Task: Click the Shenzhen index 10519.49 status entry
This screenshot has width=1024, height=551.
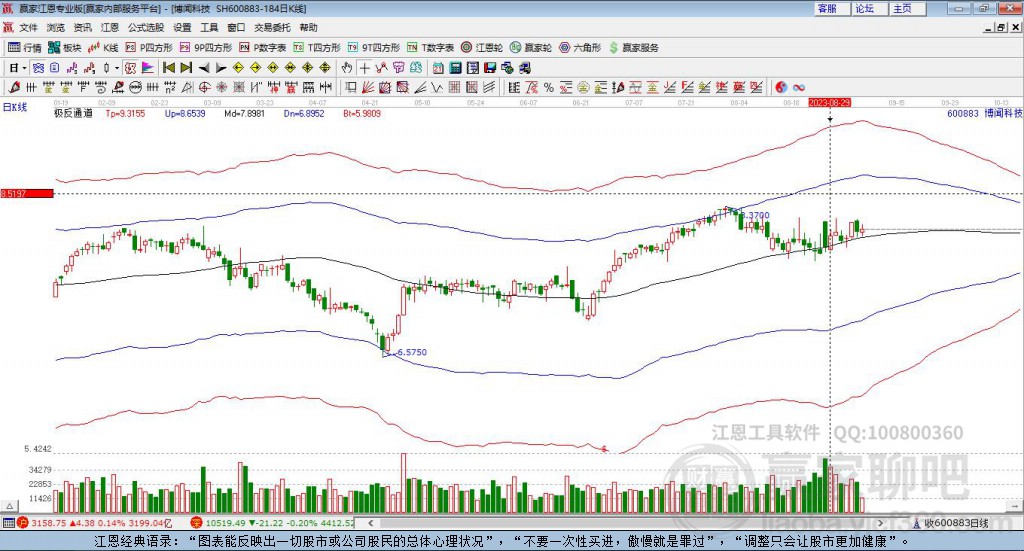Action: 272,523
